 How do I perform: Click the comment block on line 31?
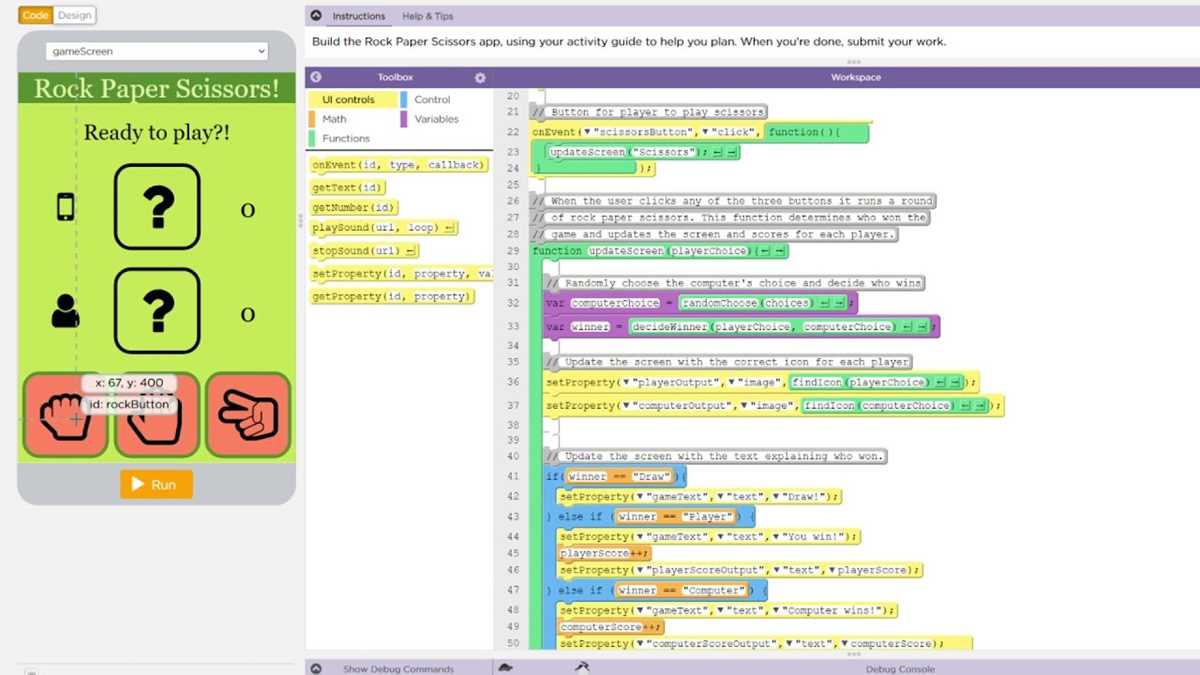[736, 283]
